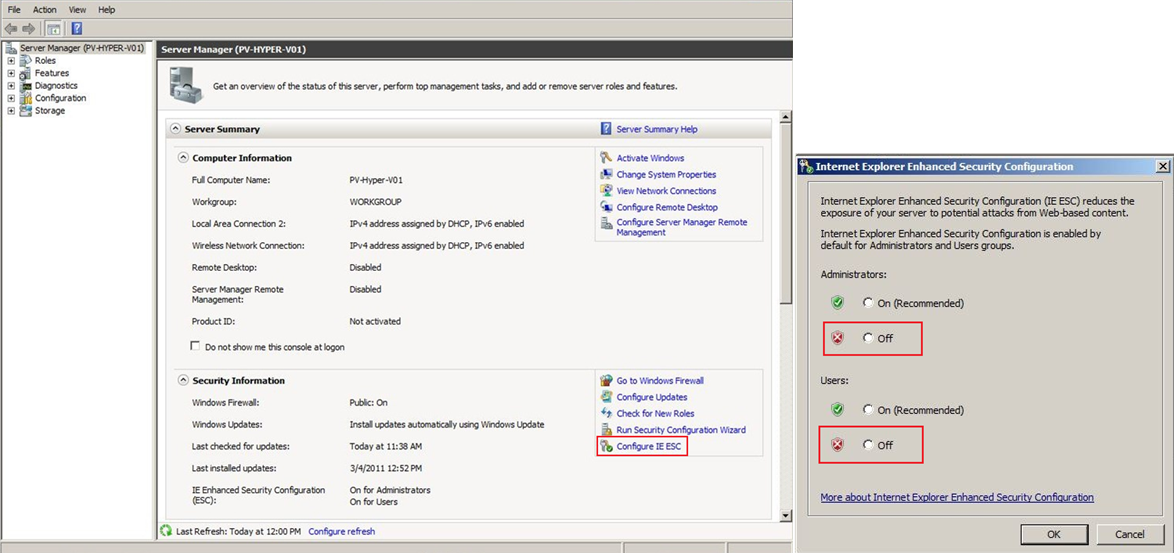Click the vertical scrollbar thumb in main pane
The width and height of the screenshot is (1174, 553).
pyautogui.click(x=785, y=213)
